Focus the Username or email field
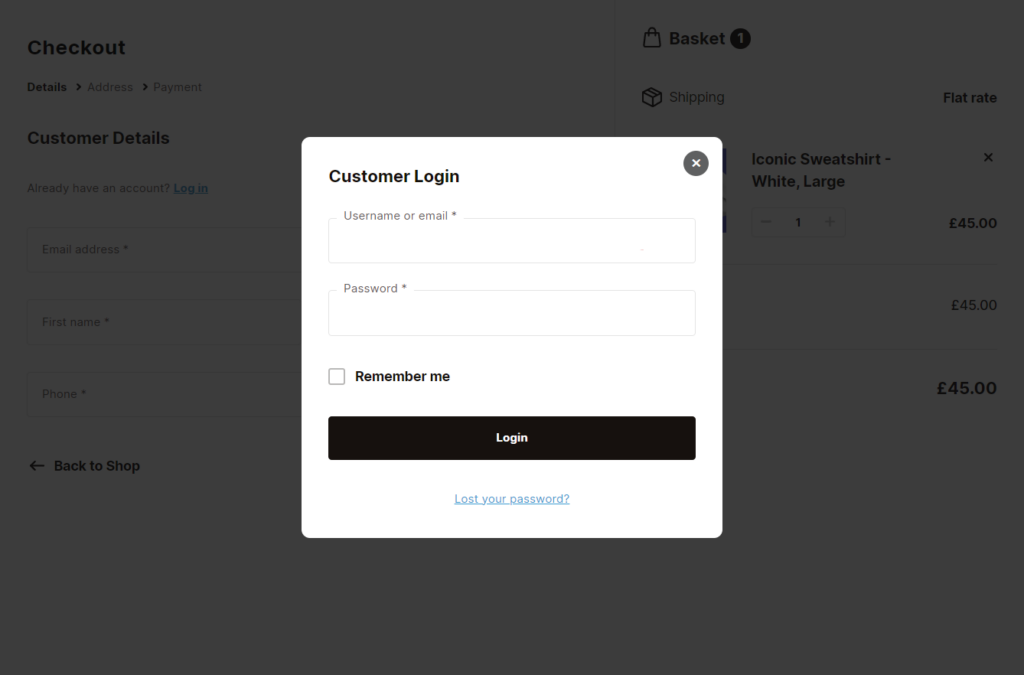 [x=511, y=241]
